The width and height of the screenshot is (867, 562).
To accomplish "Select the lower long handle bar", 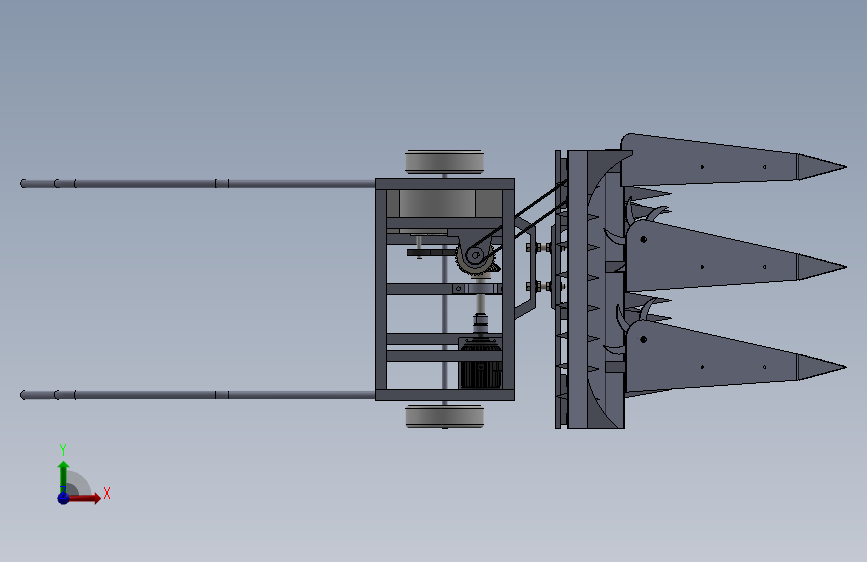I will 198,395.
